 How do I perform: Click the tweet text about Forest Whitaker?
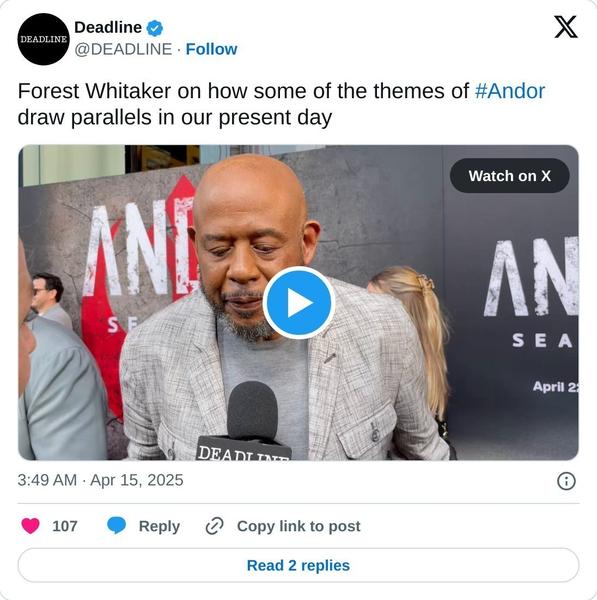pyautogui.click(x=281, y=104)
